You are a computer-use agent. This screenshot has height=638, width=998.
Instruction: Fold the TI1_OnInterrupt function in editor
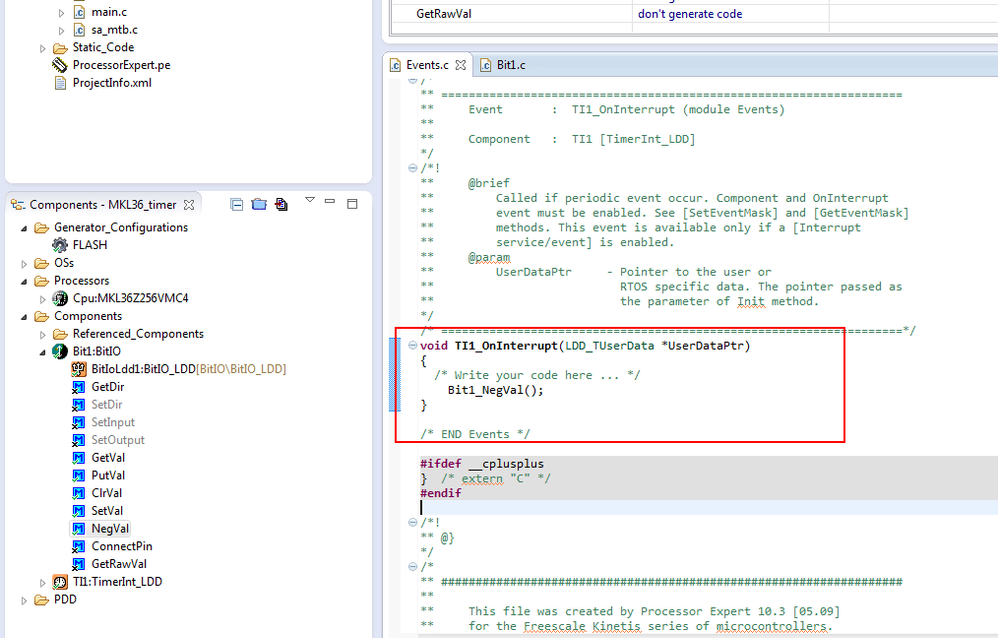coord(412,345)
